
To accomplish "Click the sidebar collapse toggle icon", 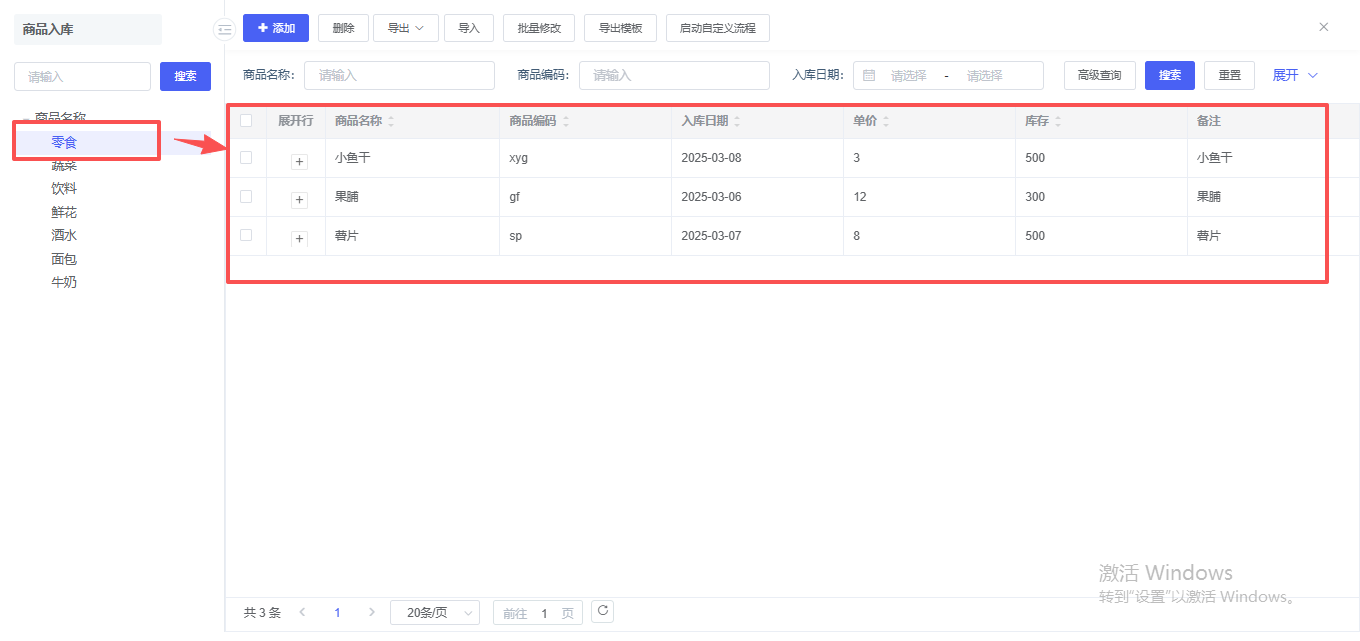I will coord(224,30).
